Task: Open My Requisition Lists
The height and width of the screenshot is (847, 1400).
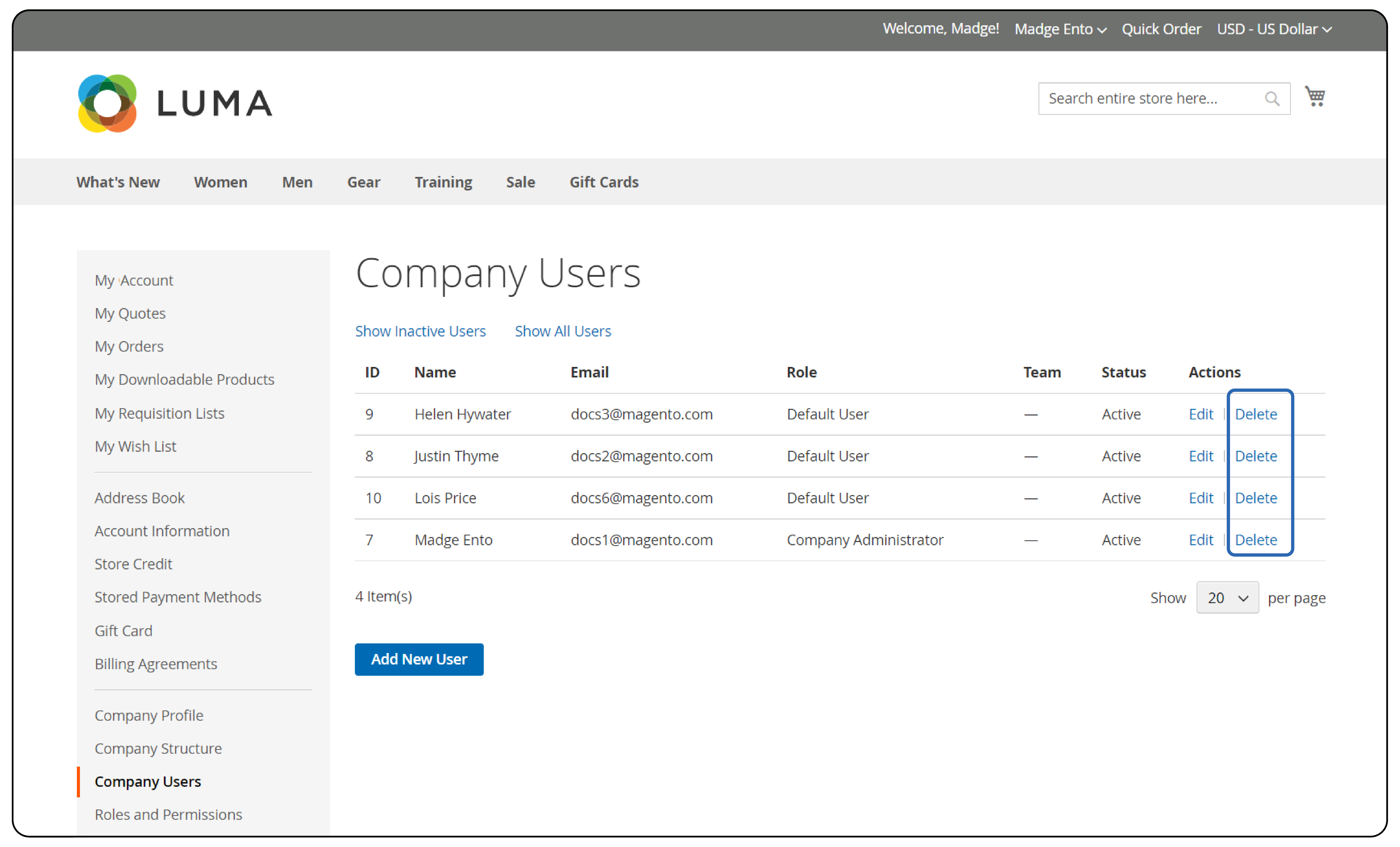Action: (x=159, y=414)
